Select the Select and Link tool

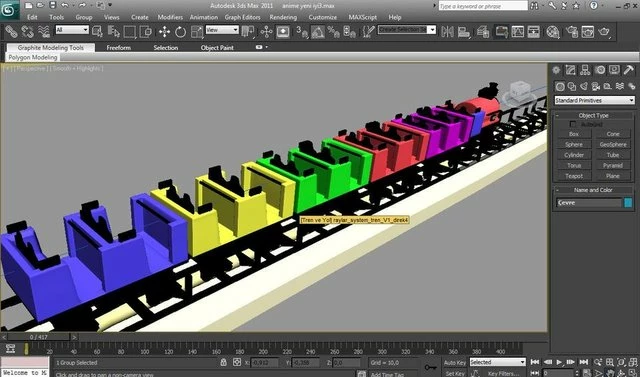(x=11, y=31)
